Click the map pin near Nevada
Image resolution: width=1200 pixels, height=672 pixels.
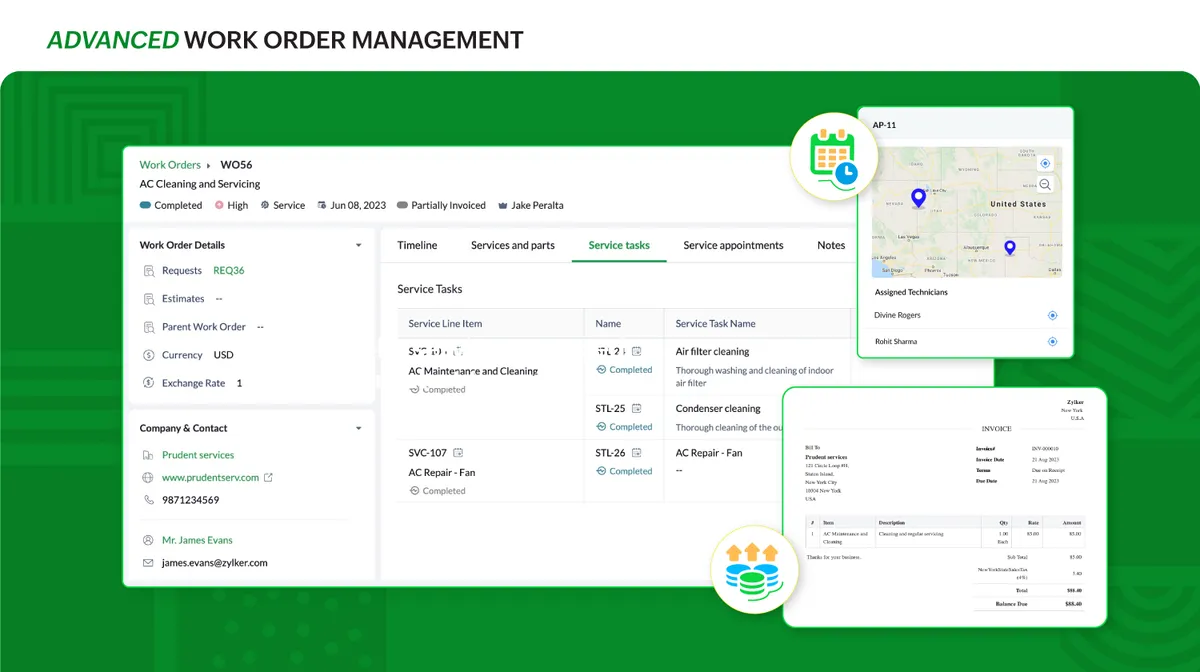click(x=918, y=198)
